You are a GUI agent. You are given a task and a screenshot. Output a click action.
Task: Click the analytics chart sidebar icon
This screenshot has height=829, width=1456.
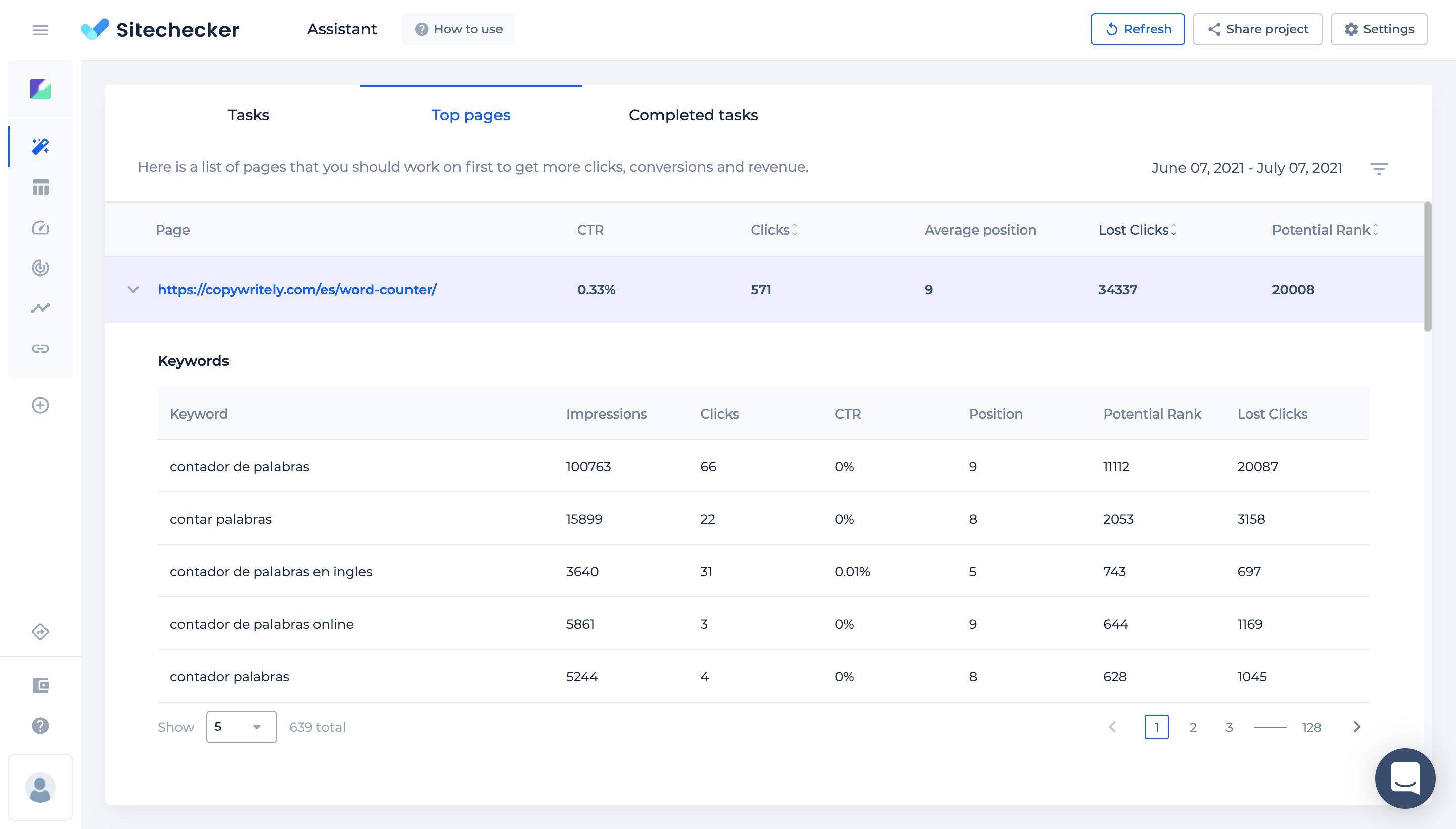(x=40, y=308)
